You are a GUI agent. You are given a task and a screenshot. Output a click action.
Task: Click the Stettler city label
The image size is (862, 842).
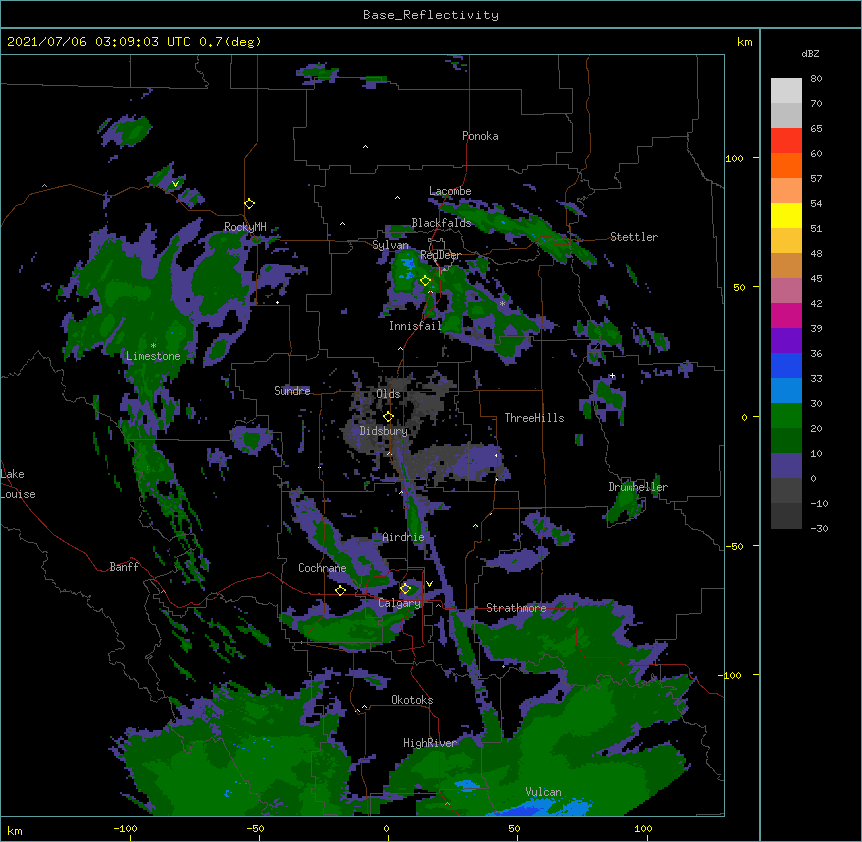(x=633, y=237)
